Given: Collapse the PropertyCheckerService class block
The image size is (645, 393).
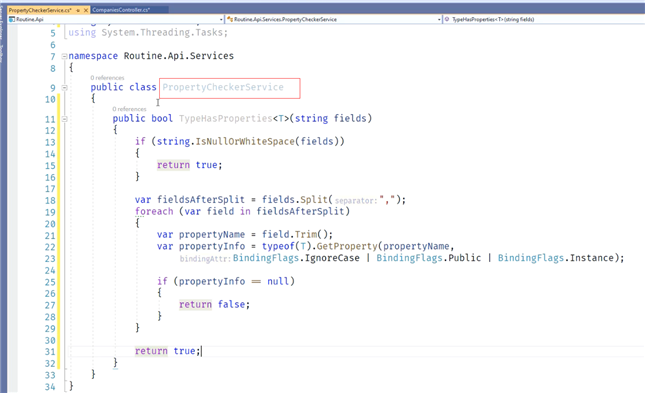Looking at the screenshot, I should [64, 88].
